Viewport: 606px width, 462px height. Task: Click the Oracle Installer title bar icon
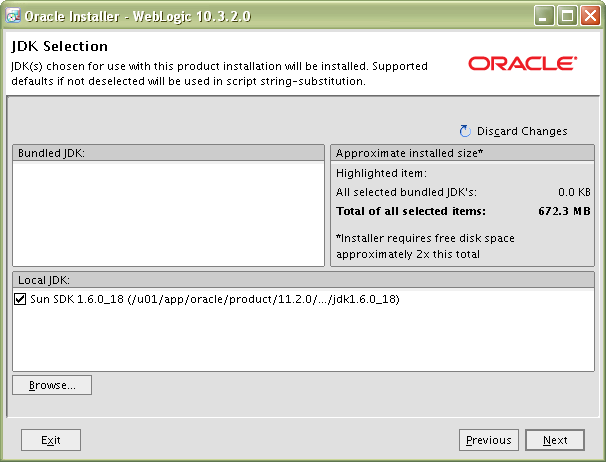pyautogui.click(x=14, y=16)
